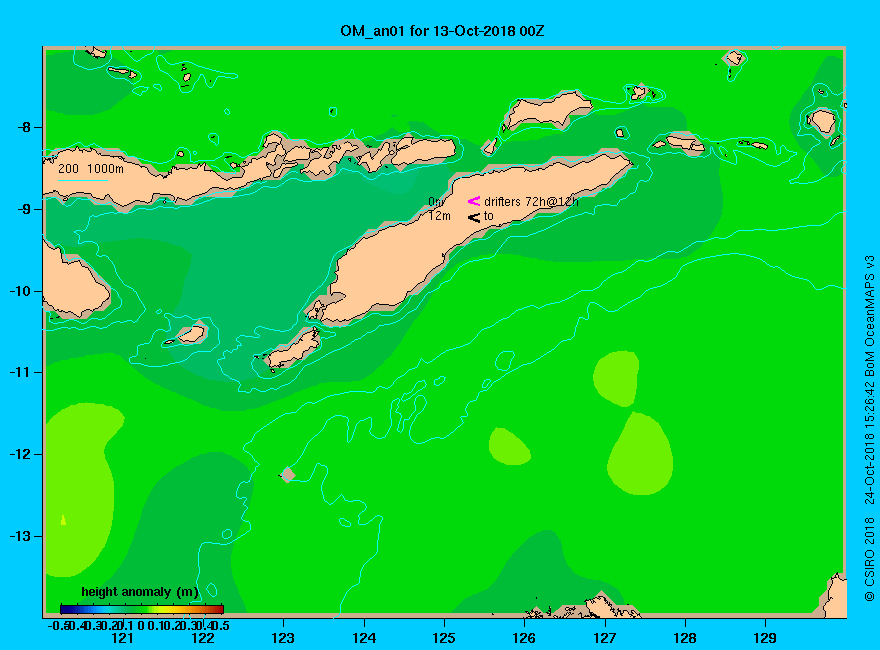Click the '200 1000m' contour legend text
Screen dimensions: 880x650
point(91,168)
